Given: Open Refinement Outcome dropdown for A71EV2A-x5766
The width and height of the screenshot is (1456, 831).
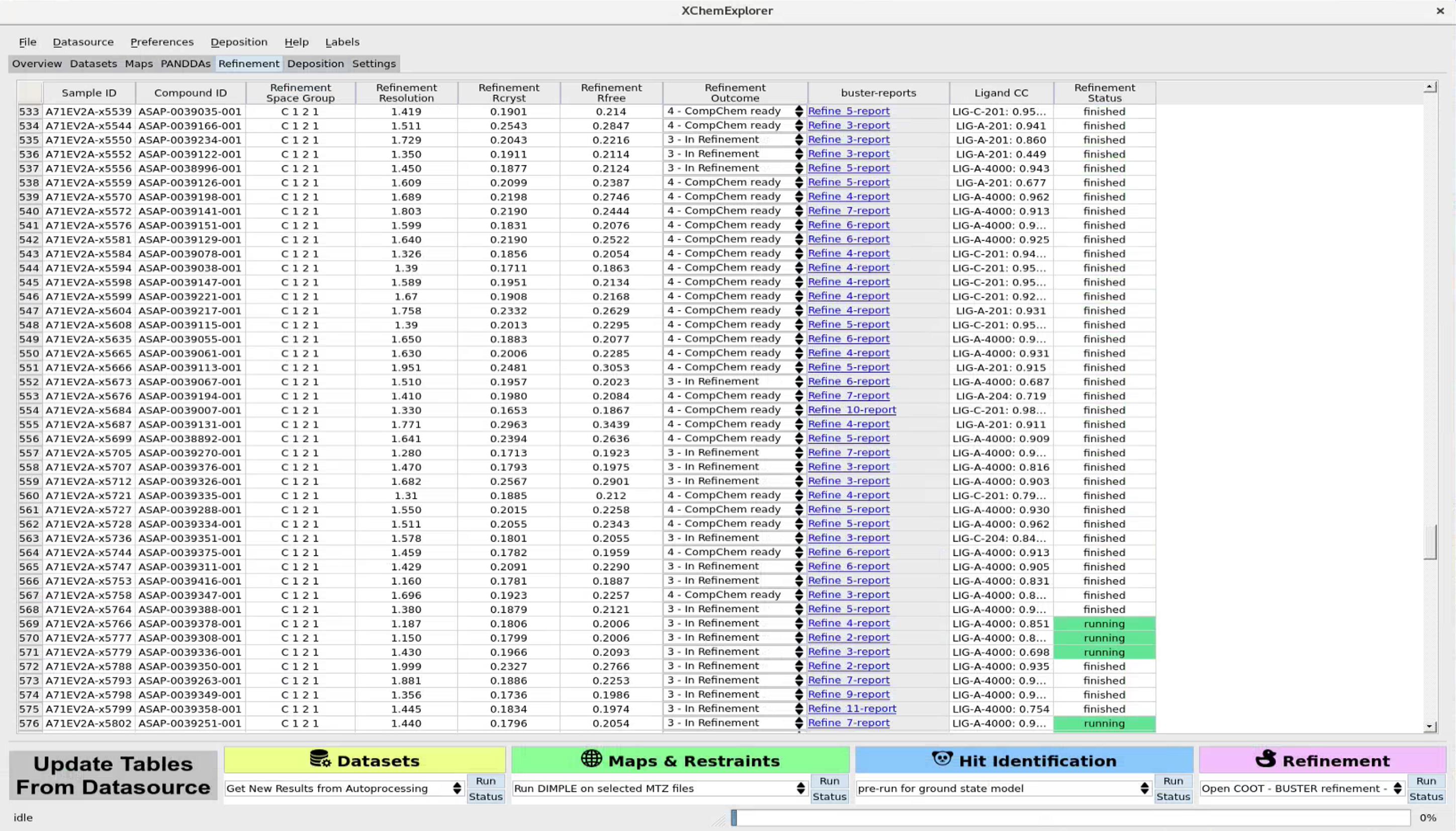Looking at the screenshot, I should 735,623.
